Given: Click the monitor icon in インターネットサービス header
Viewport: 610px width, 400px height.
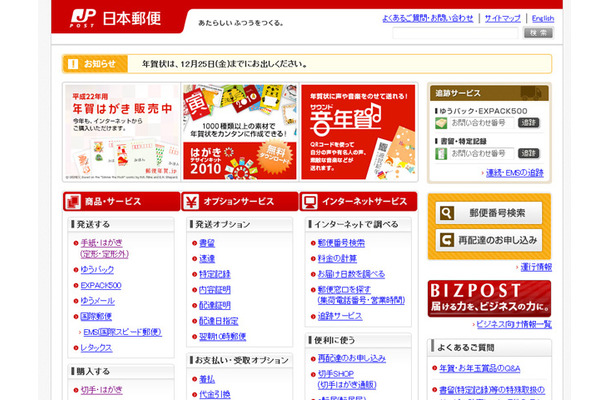Looking at the screenshot, I should pos(310,201).
